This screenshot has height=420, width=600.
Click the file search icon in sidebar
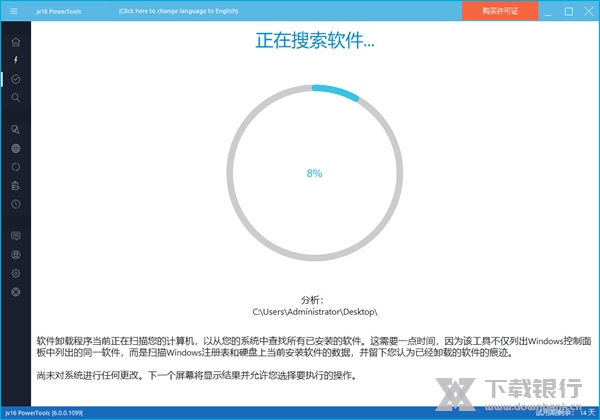tap(15, 129)
